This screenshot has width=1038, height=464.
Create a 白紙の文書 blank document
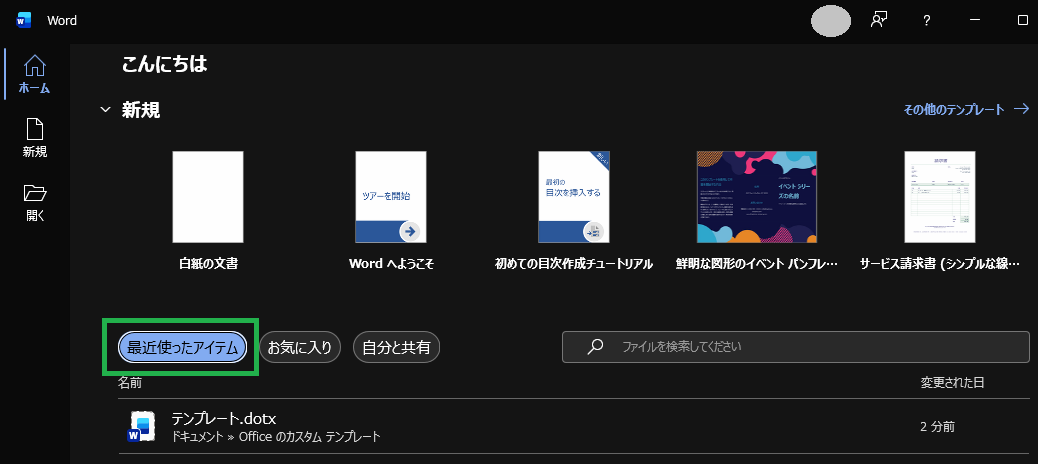tap(208, 210)
